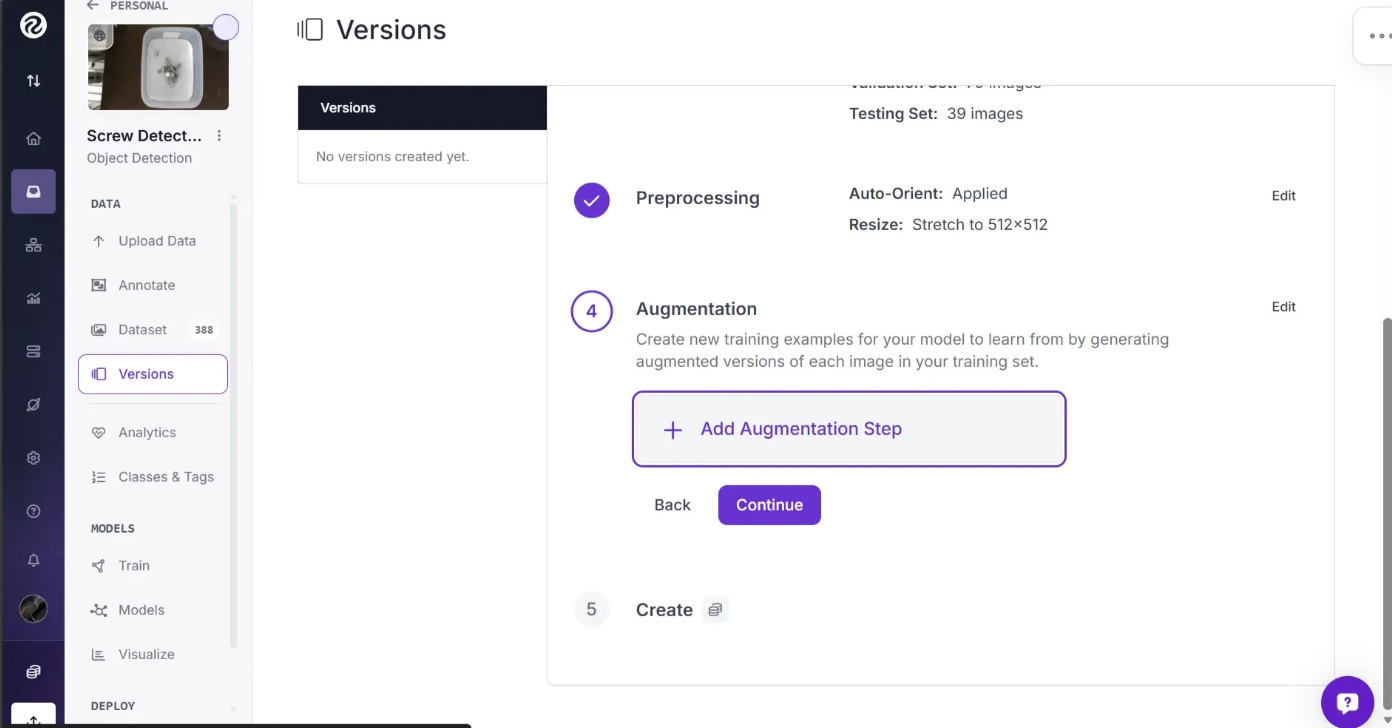Click the workspace switcher arrows icon

coord(33,81)
